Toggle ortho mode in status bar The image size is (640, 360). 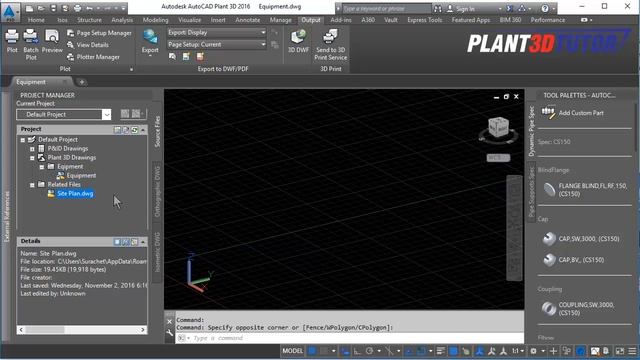(x=357, y=351)
